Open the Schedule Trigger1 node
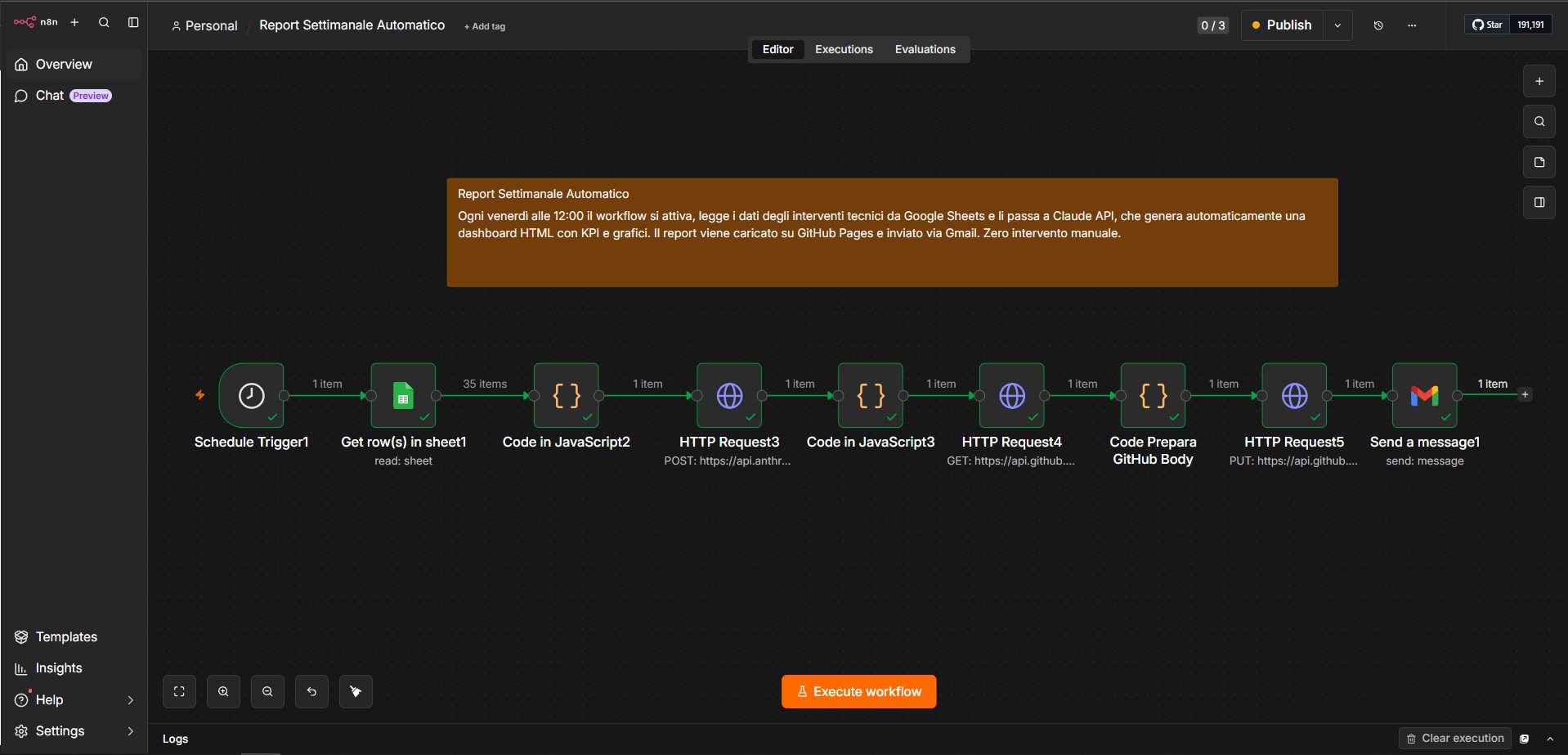The width and height of the screenshot is (1568, 755). pyautogui.click(x=251, y=395)
